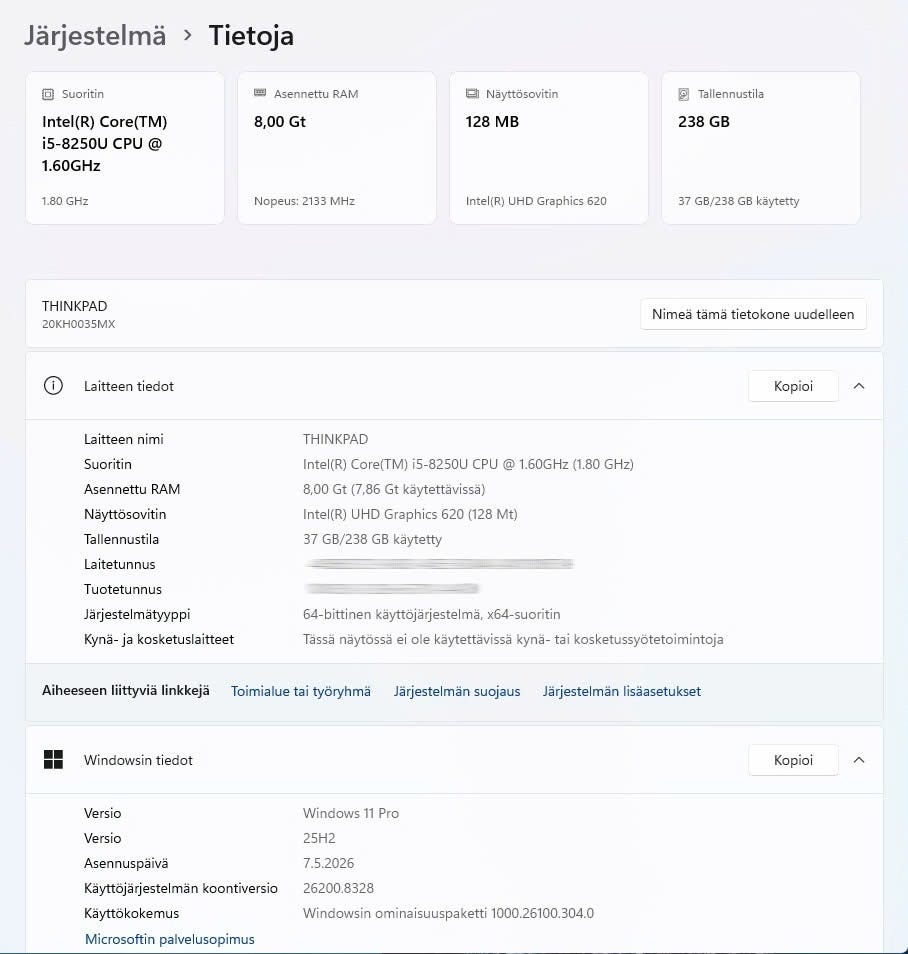This screenshot has width=908, height=954.
Task: Open Järjestelmän suojaus link
Action: 456,691
